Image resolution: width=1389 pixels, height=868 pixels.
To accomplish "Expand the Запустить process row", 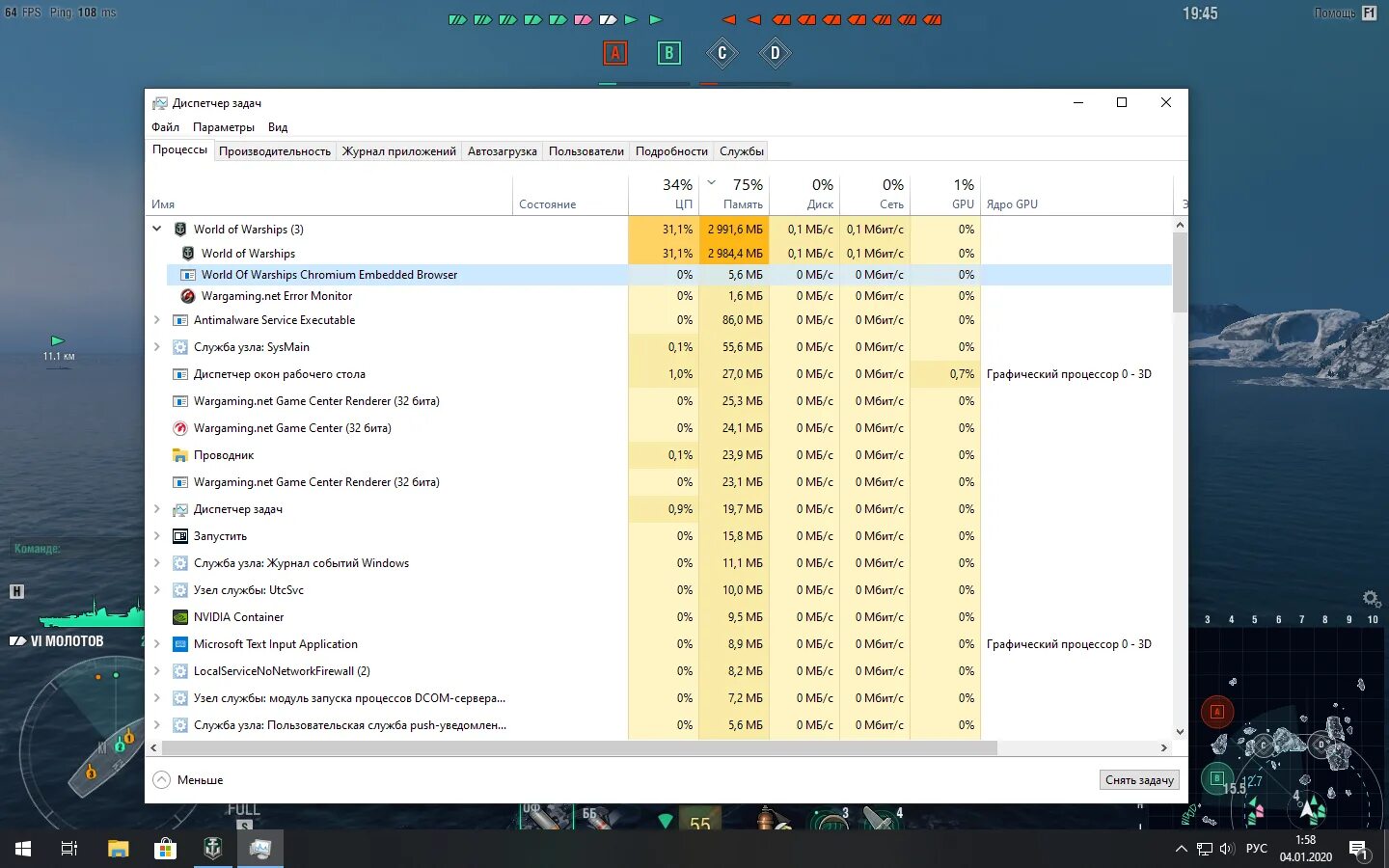I will [157, 536].
